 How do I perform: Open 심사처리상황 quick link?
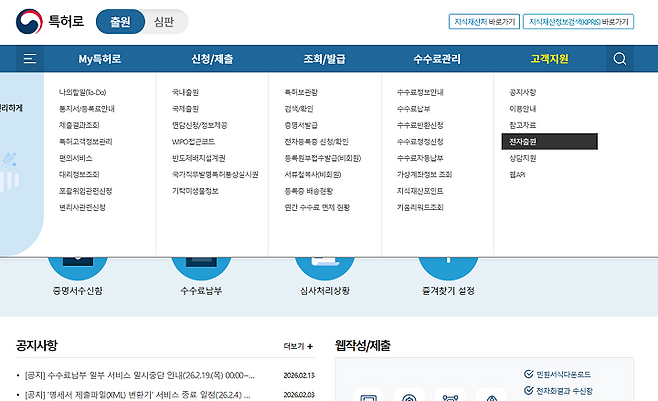coord(325,290)
